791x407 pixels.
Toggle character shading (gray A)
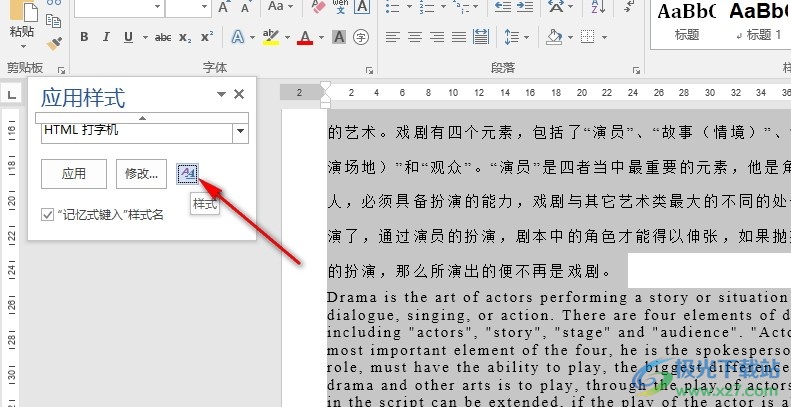(x=338, y=37)
